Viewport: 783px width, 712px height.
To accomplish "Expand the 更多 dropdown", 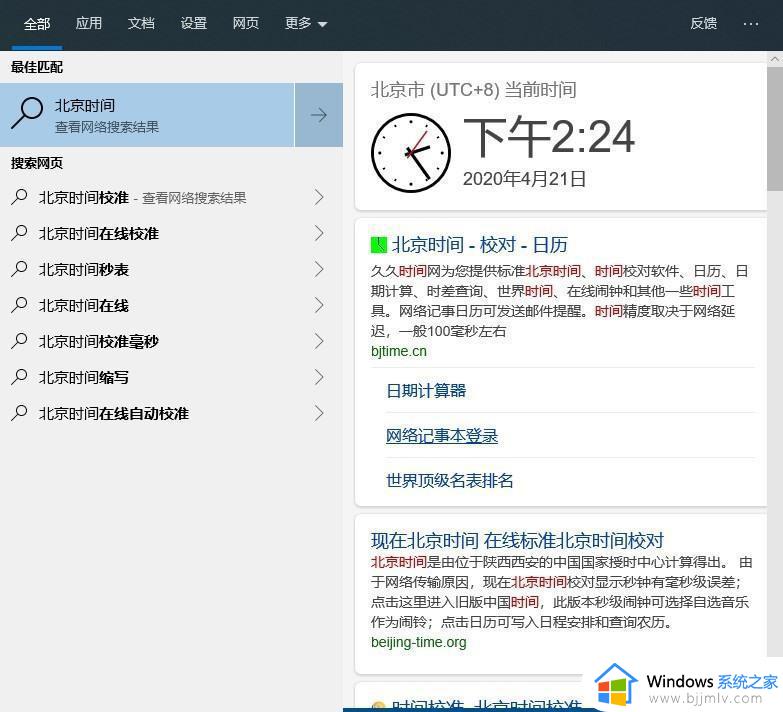I will [x=306, y=23].
